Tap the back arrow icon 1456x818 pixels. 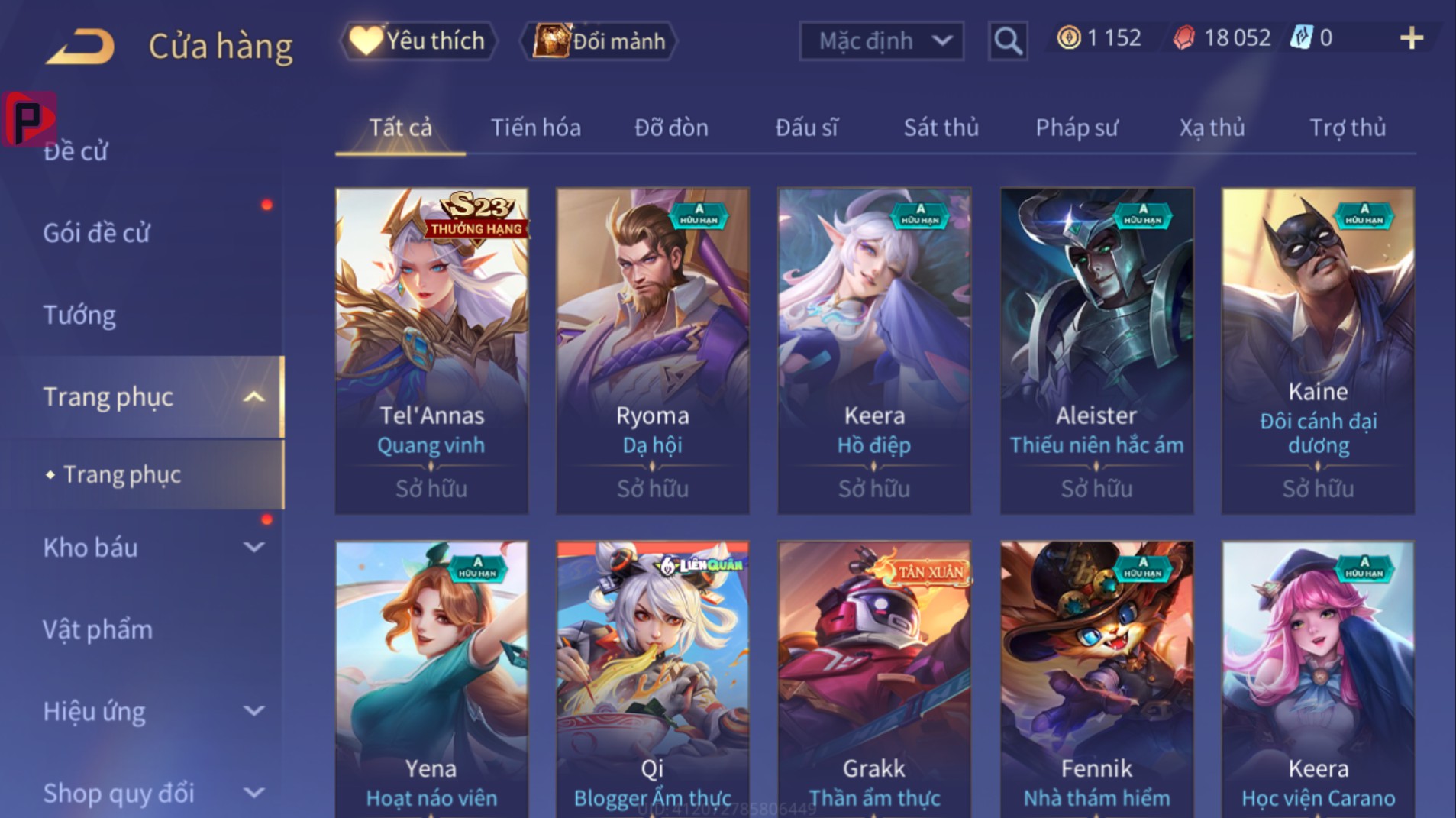[x=80, y=46]
